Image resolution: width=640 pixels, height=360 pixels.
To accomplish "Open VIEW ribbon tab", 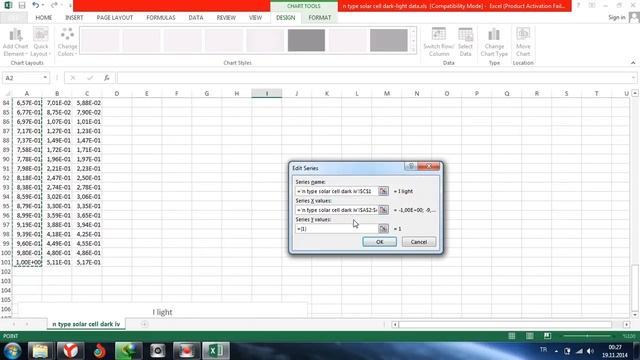I will pyautogui.click(x=256, y=18).
